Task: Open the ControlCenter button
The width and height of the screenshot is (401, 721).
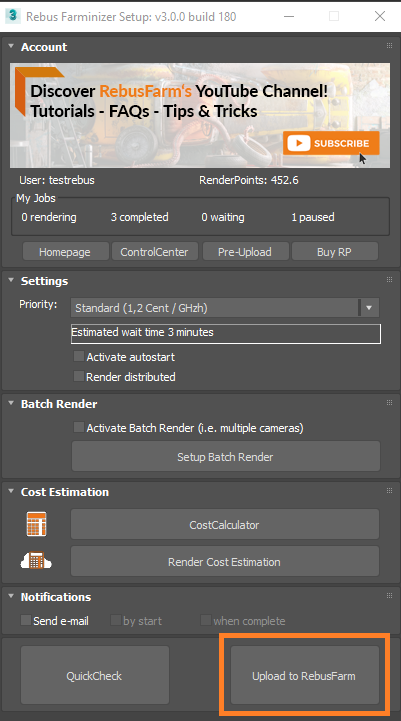Action: [155, 252]
